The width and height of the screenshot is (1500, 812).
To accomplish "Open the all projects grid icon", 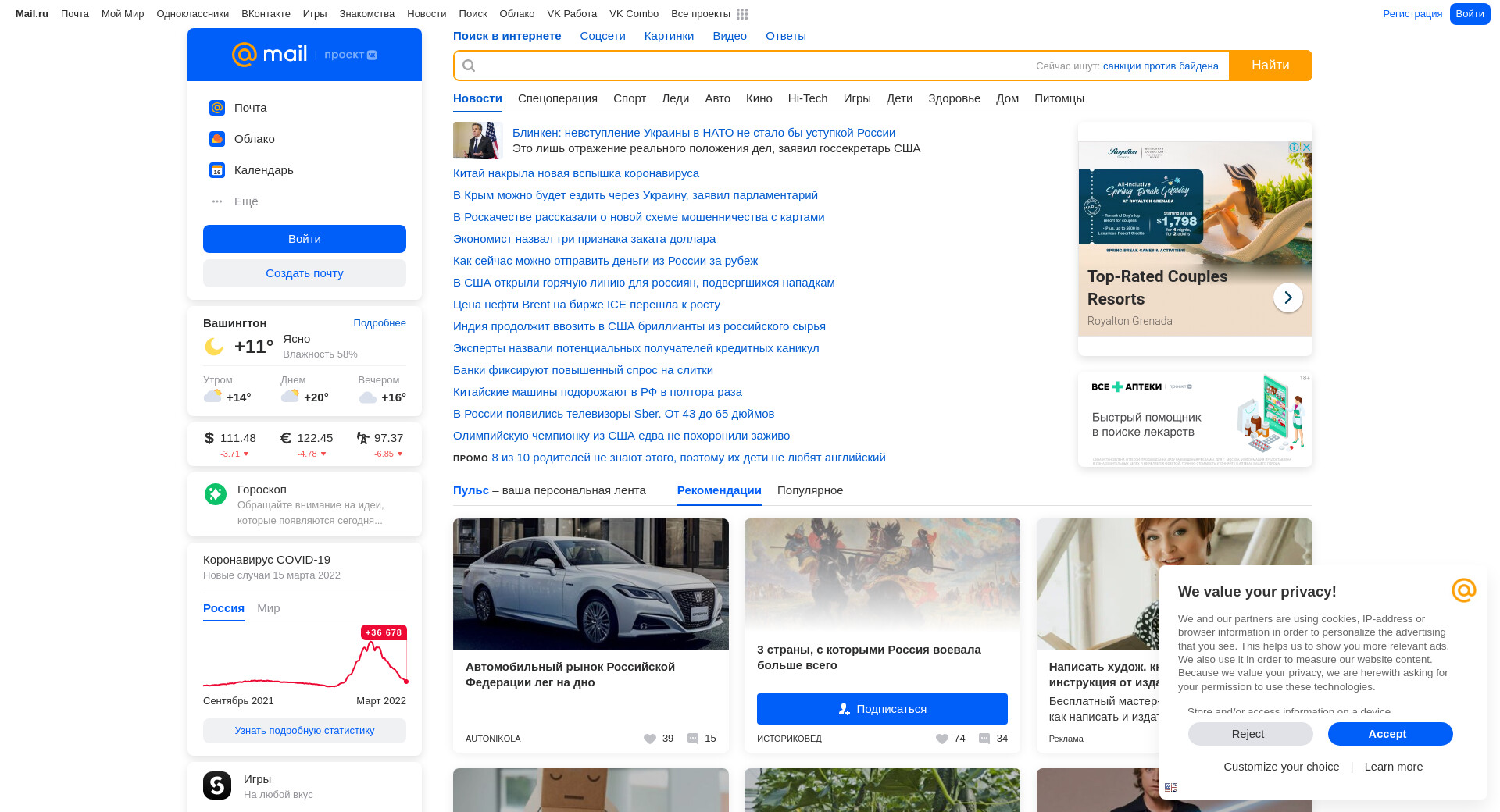I will tap(742, 14).
